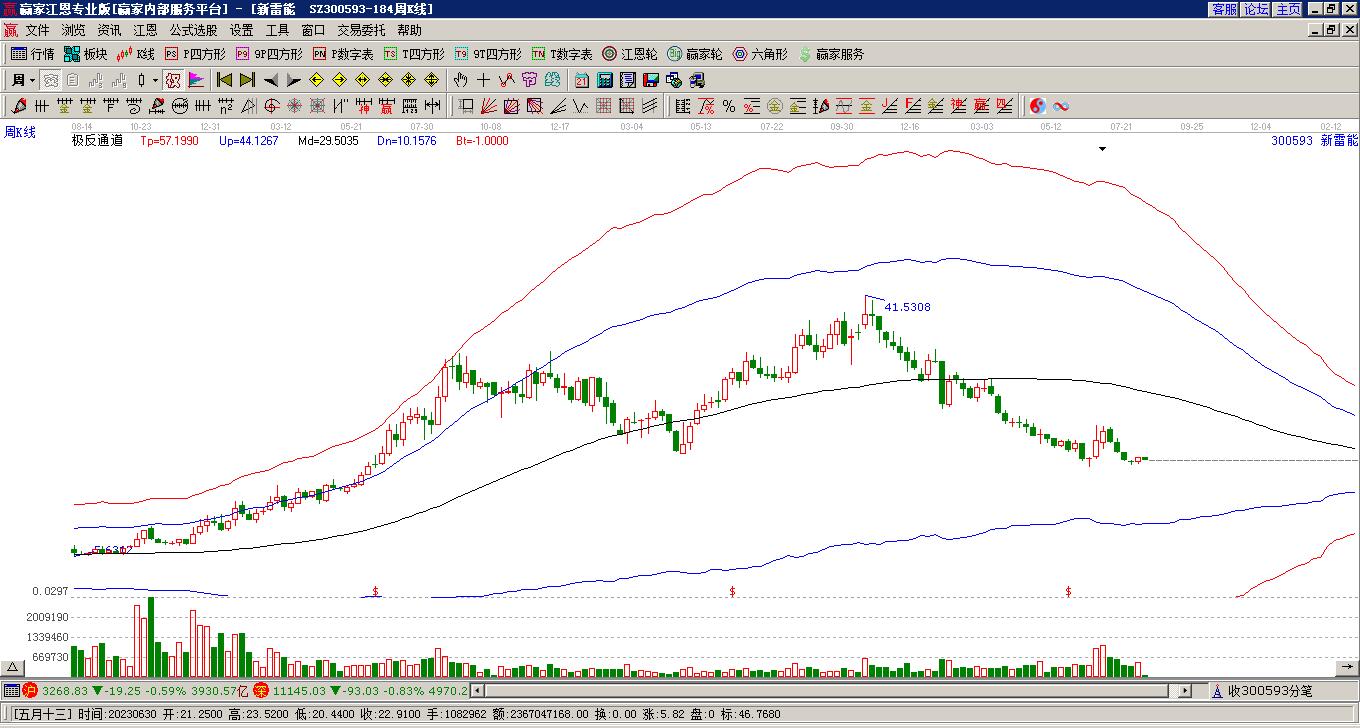The width and height of the screenshot is (1360, 728).
Task: Select the red 赢 line tool
Action: 386,106
